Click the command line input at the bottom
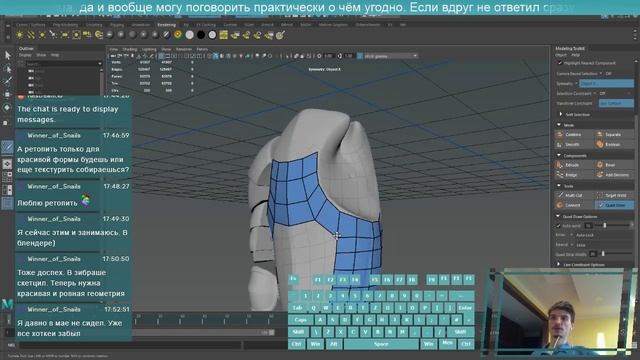Screen dimensions: 640x360 click(131, 345)
